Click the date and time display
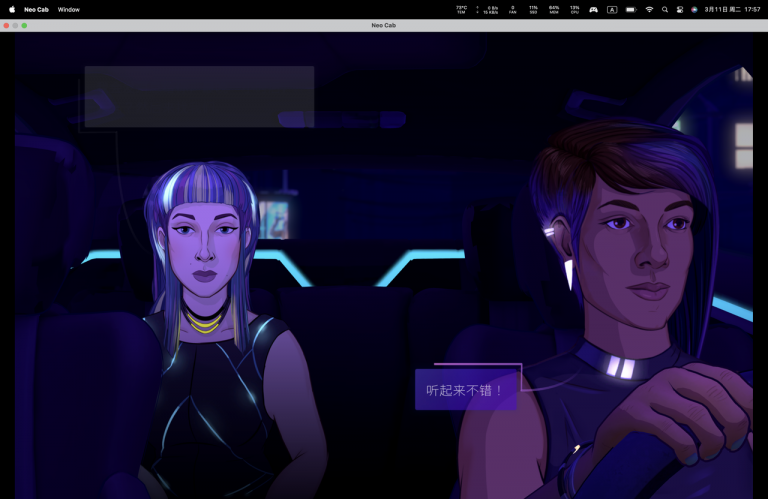This screenshot has height=499, width=768. [732, 10]
